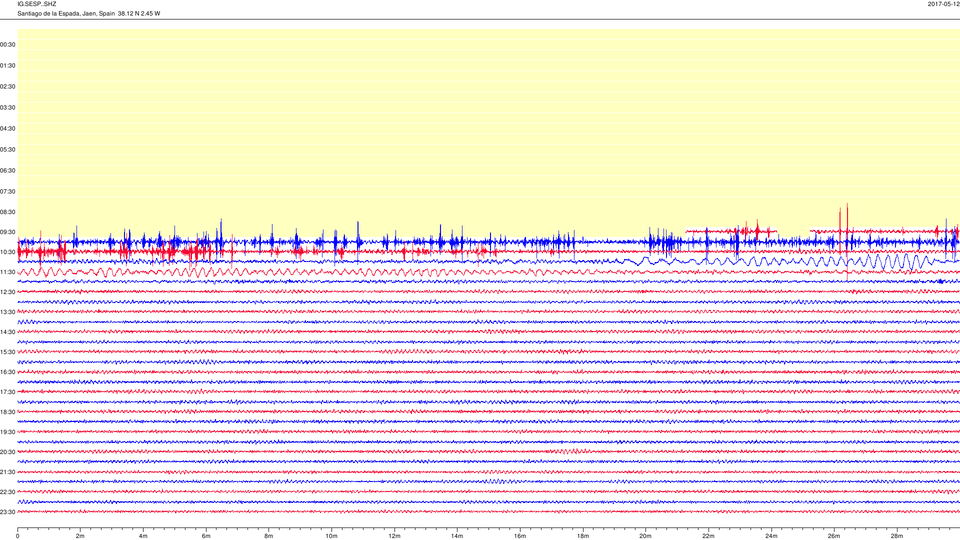This screenshot has width=960, height=540.
Task: Click the 14m axis label
Action: coord(457,536)
